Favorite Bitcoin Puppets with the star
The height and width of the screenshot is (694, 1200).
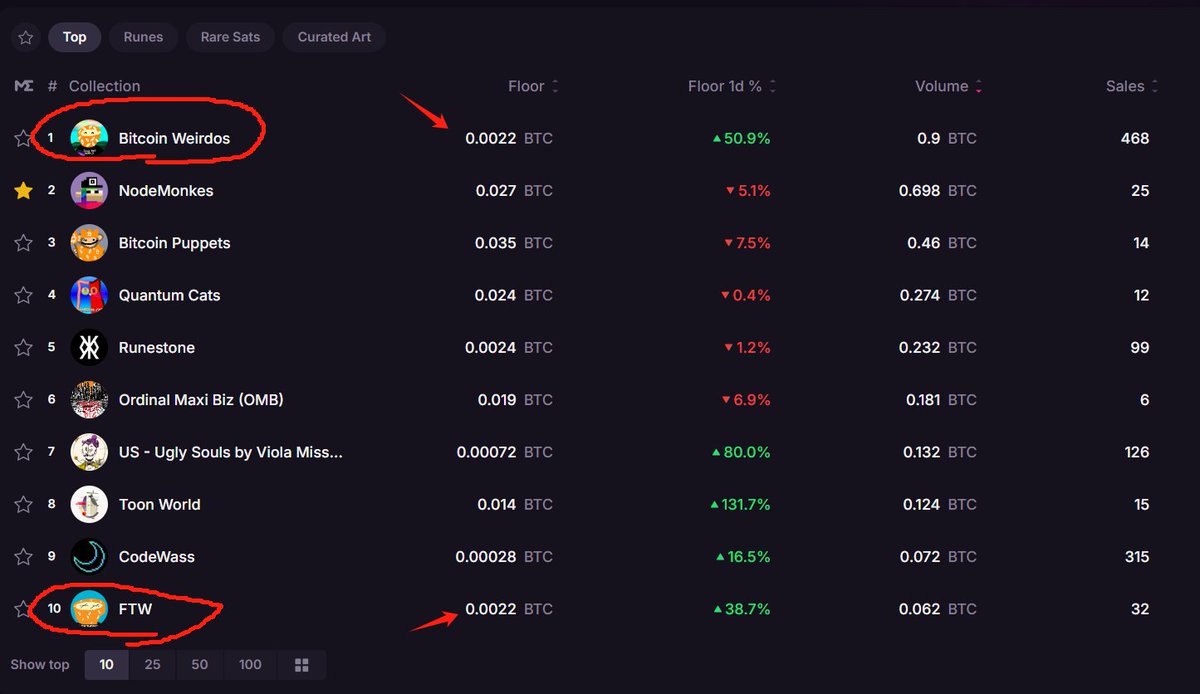pyautogui.click(x=23, y=243)
